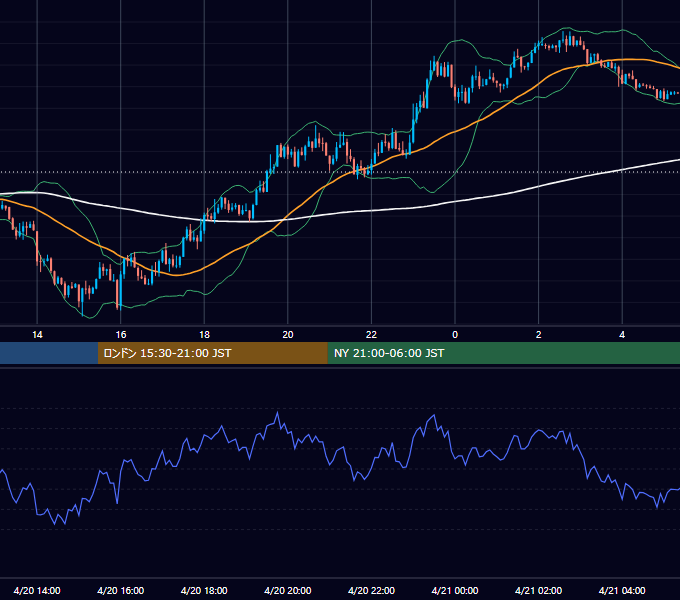The width and height of the screenshot is (680, 600).
Task: Click the '4/20 22:00' date label
Action: 371,590
